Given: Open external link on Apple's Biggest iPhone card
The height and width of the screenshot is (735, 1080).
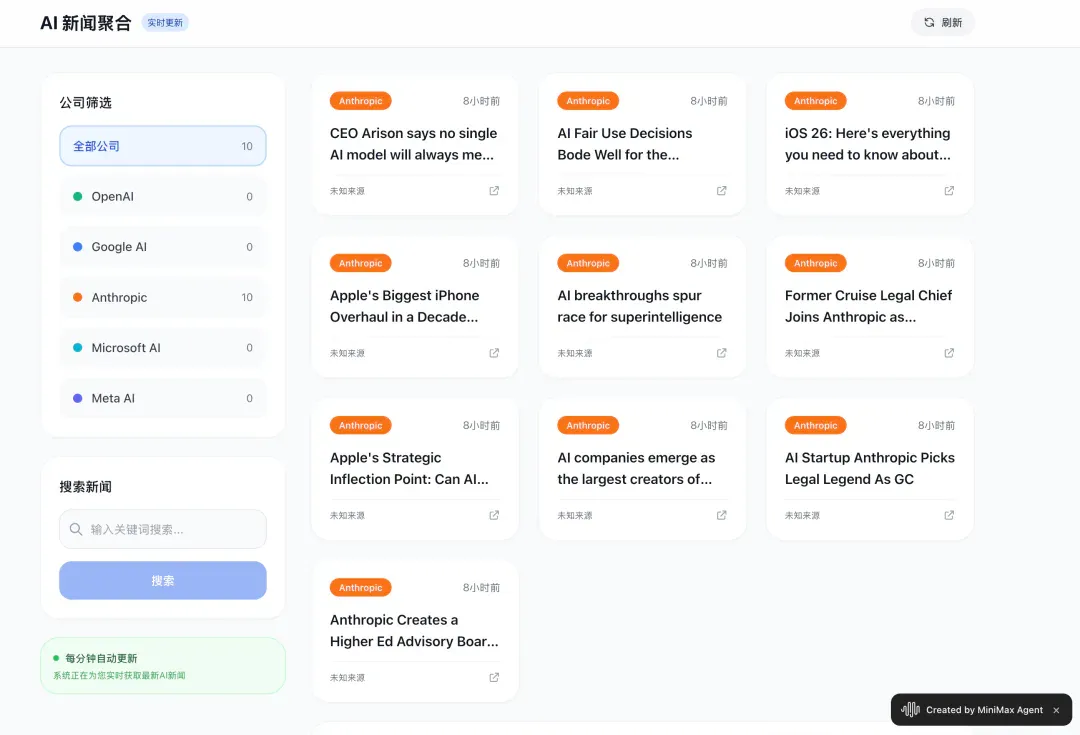Looking at the screenshot, I should point(494,353).
